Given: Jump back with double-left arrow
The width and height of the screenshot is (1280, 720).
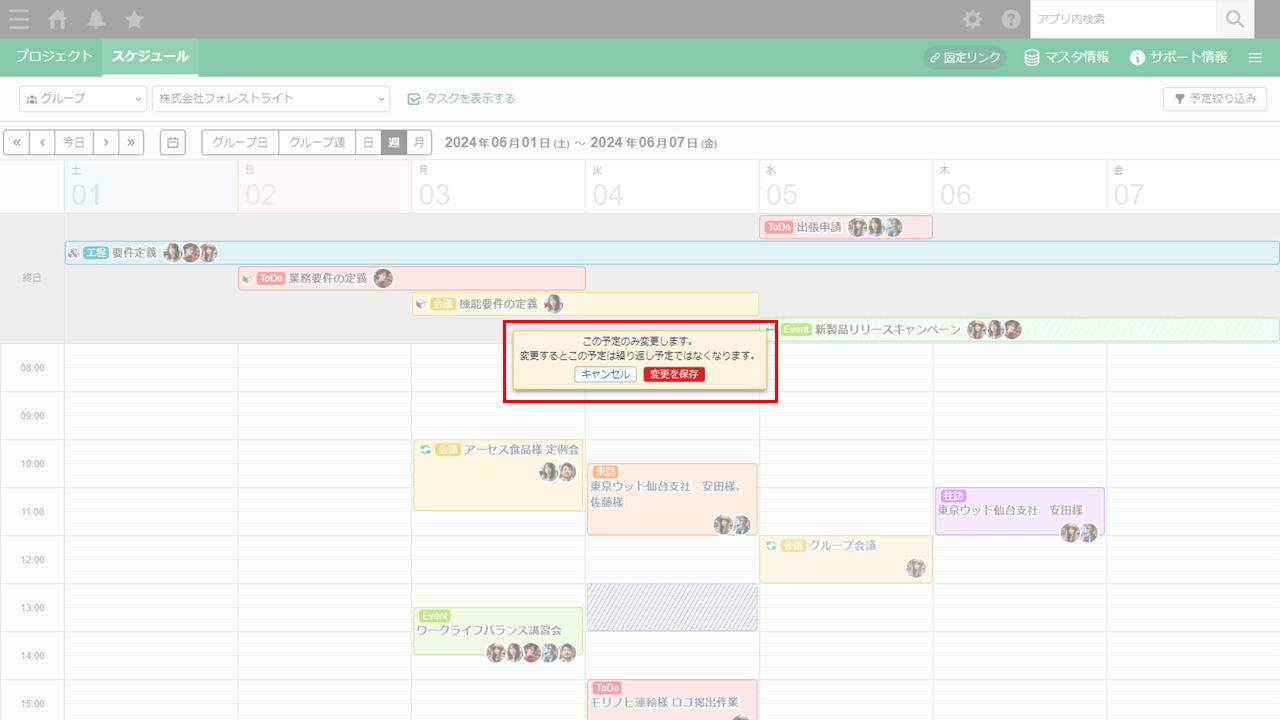Looking at the screenshot, I should coord(16,142).
